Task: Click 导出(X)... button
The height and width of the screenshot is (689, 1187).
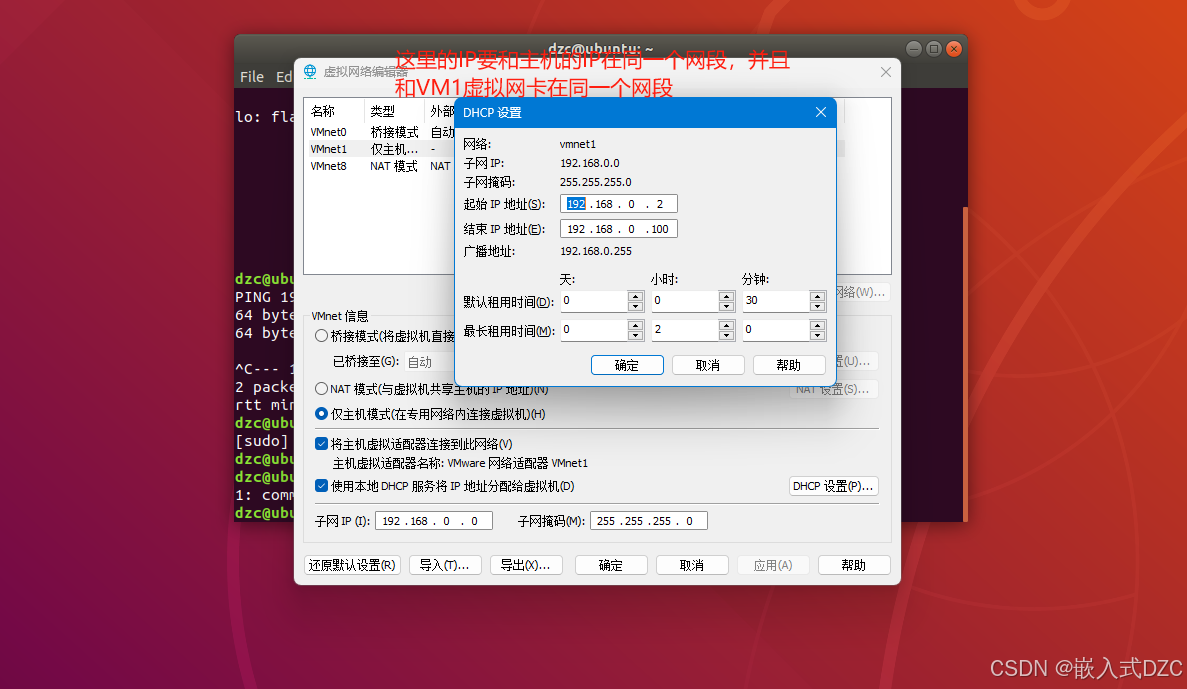Action: pyautogui.click(x=526, y=565)
